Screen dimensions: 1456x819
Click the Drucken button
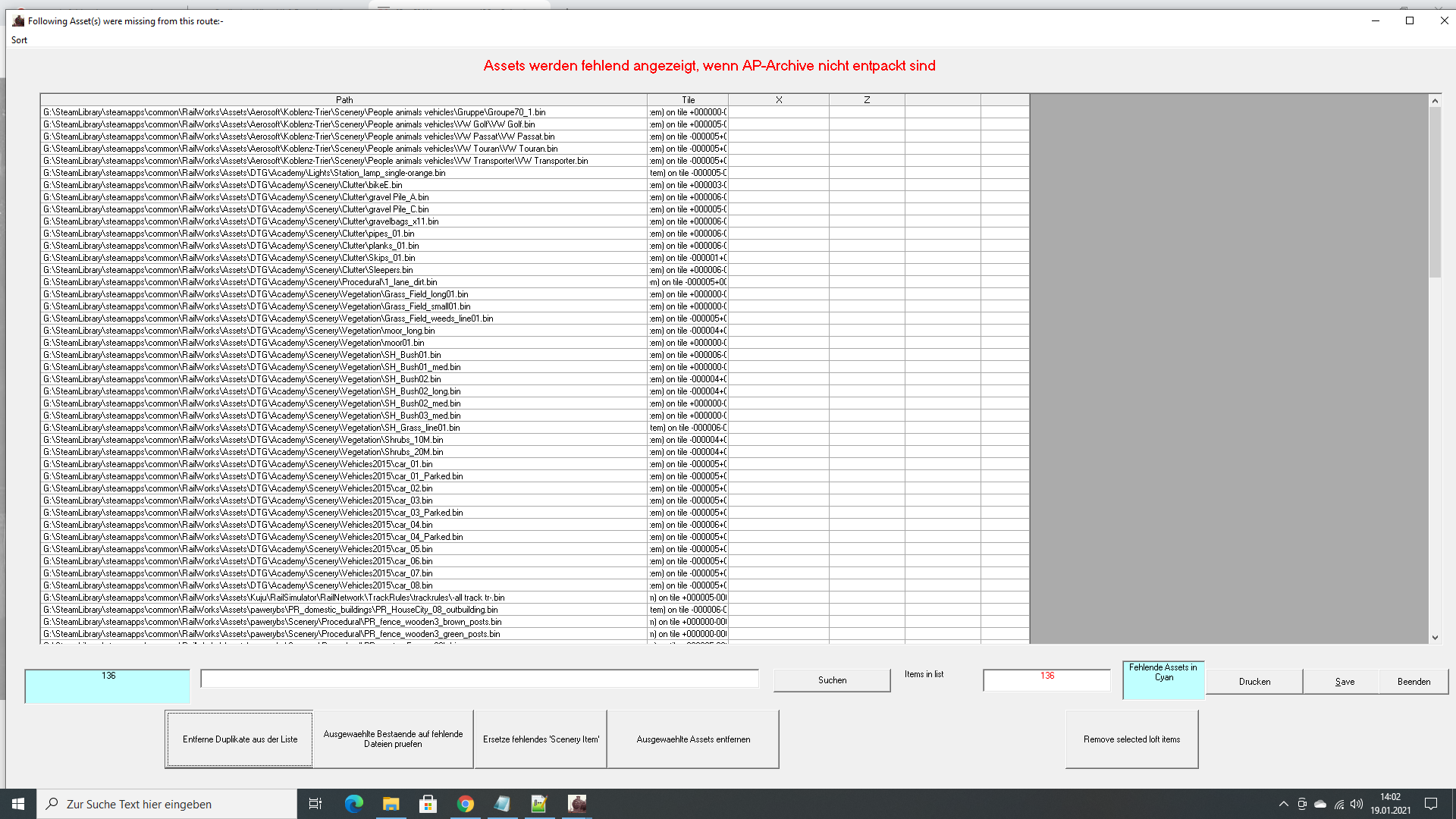point(1254,682)
